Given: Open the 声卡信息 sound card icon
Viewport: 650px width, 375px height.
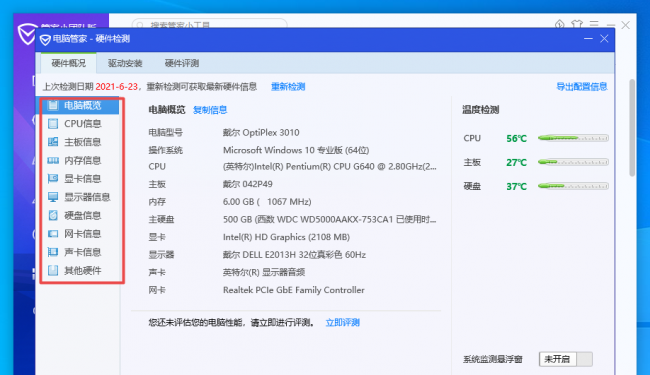Looking at the screenshot, I should click(53, 252).
